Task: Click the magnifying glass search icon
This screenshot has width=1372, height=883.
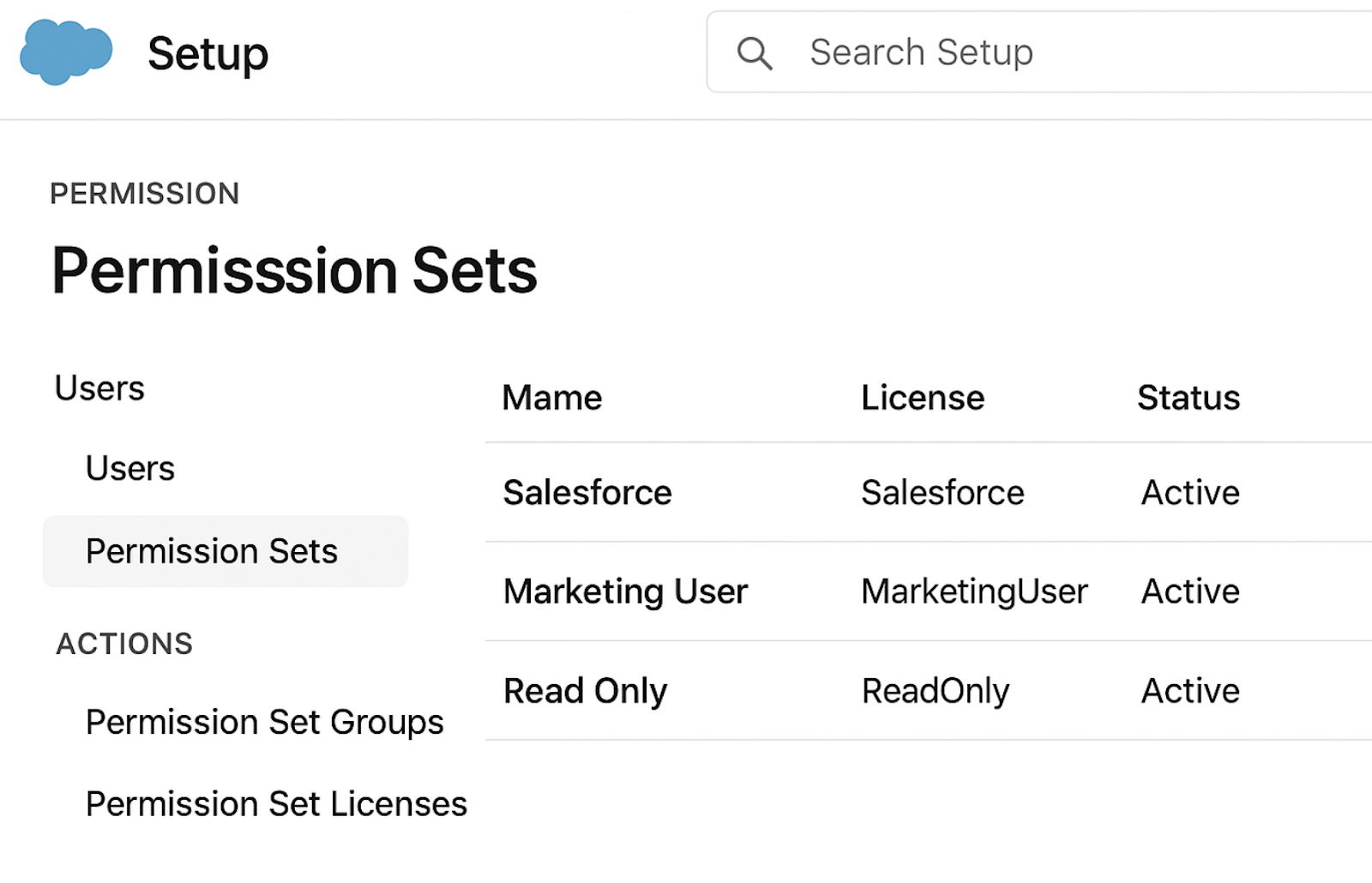Action: pos(755,53)
